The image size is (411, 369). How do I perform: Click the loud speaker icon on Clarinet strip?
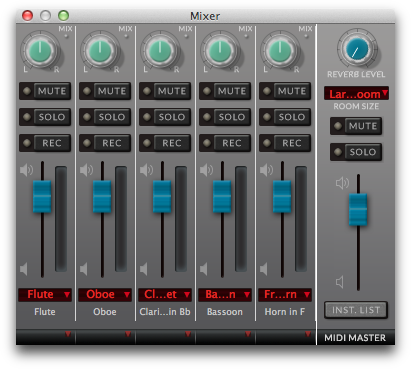point(146,170)
